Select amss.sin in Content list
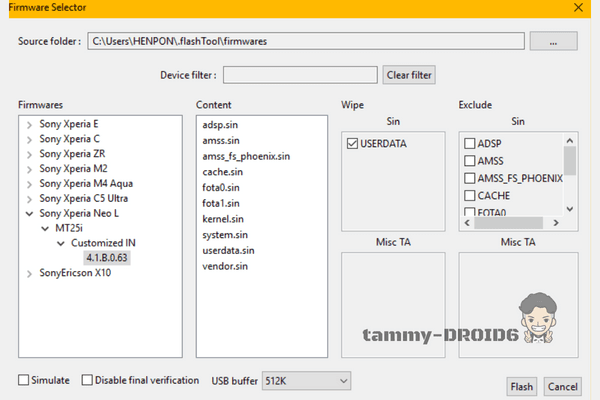Image resolution: width=600 pixels, height=400 pixels. pyautogui.click(x=221, y=140)
